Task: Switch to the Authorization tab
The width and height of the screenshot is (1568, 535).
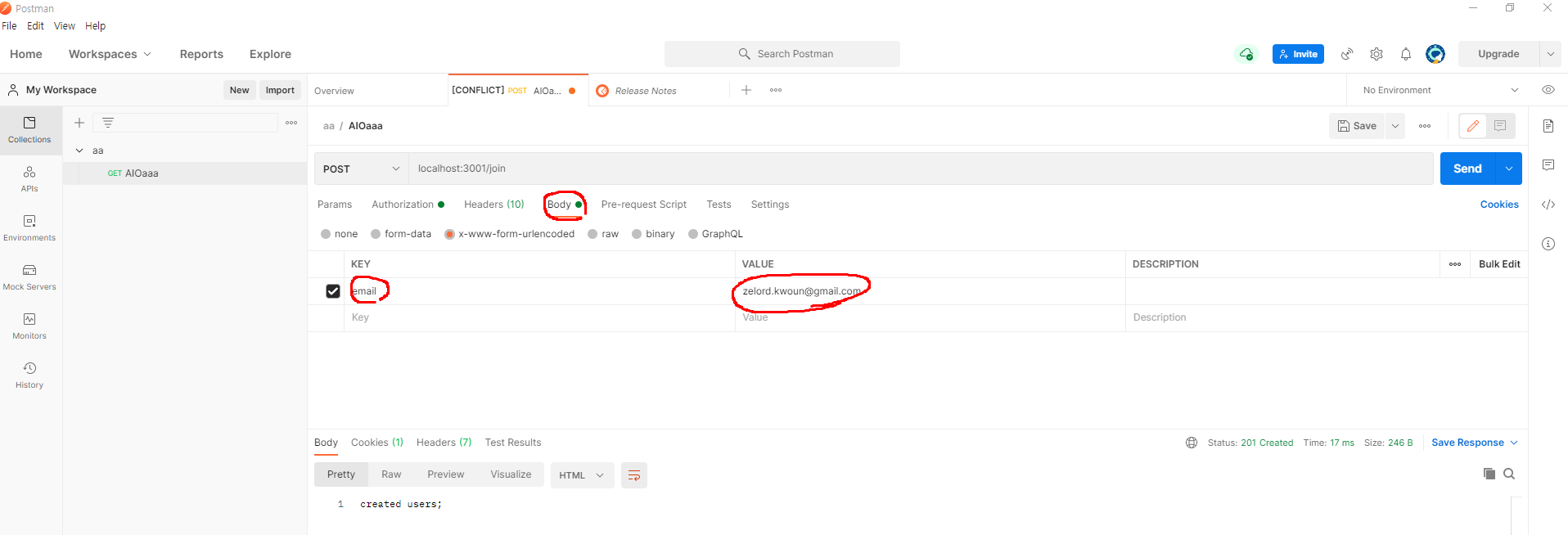Action: [x=408, y=205]
